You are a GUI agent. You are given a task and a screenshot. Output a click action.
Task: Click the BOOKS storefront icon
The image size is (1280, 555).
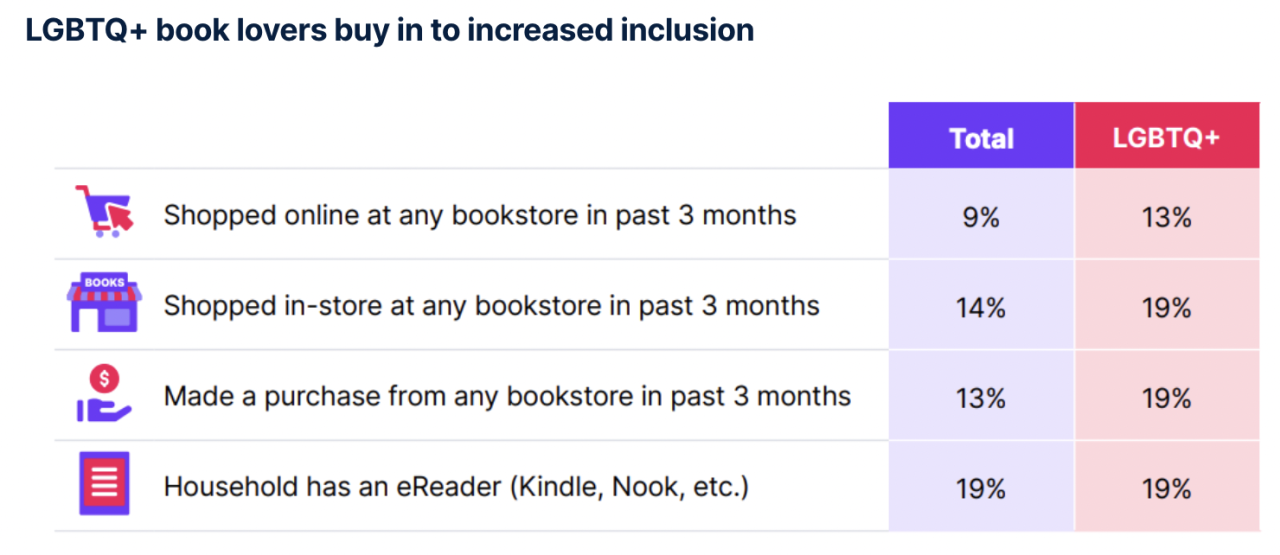(104, 303)
